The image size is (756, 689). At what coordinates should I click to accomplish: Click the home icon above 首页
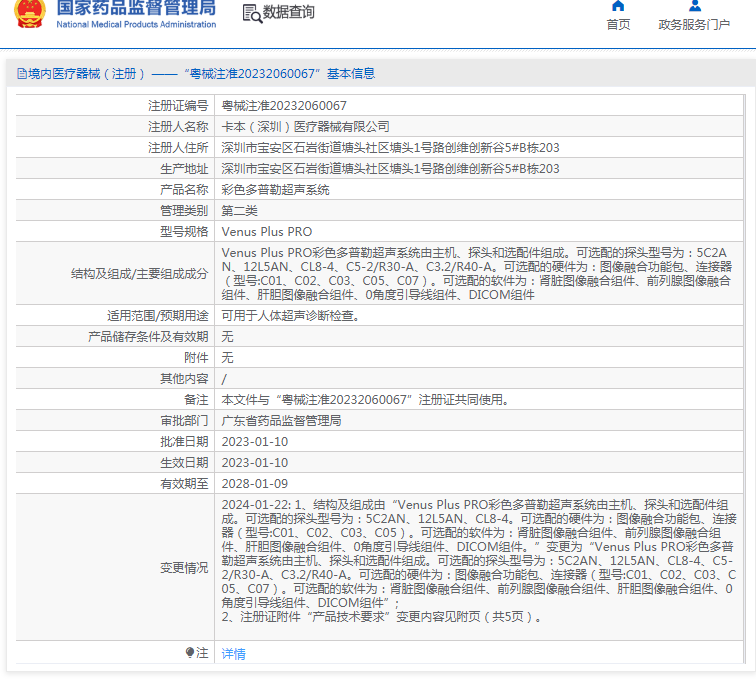click(618, 6)
